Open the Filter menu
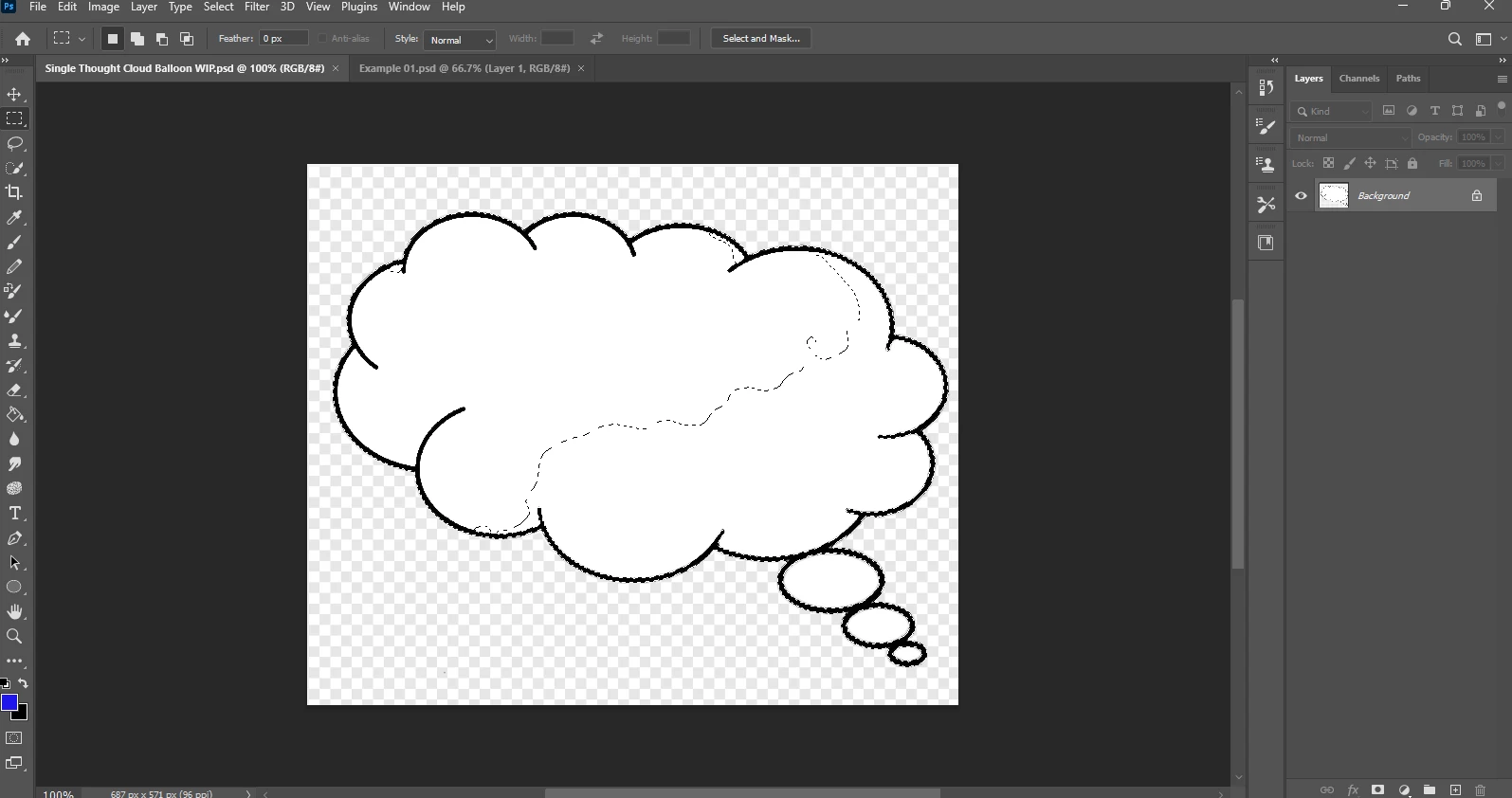 point(257,7)
